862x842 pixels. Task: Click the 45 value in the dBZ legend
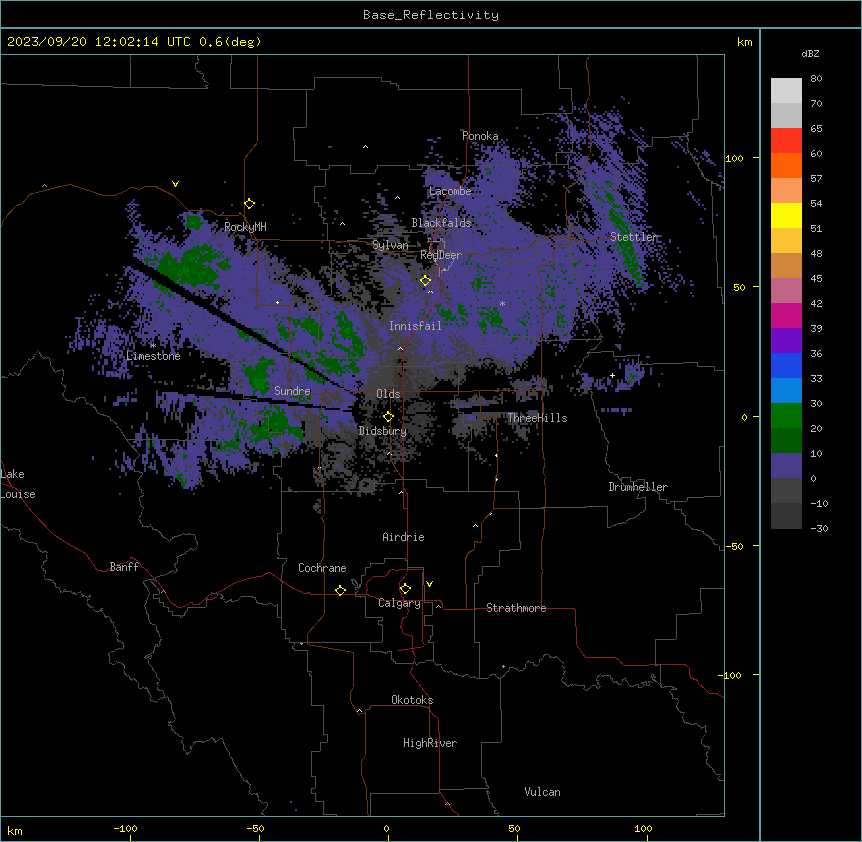[x=816, y=279]
